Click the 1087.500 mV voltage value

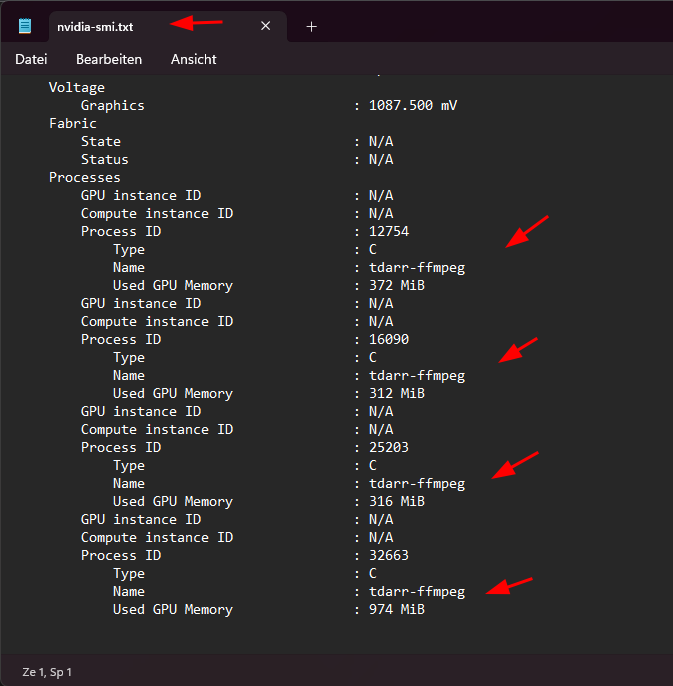(x=413, y=105)
